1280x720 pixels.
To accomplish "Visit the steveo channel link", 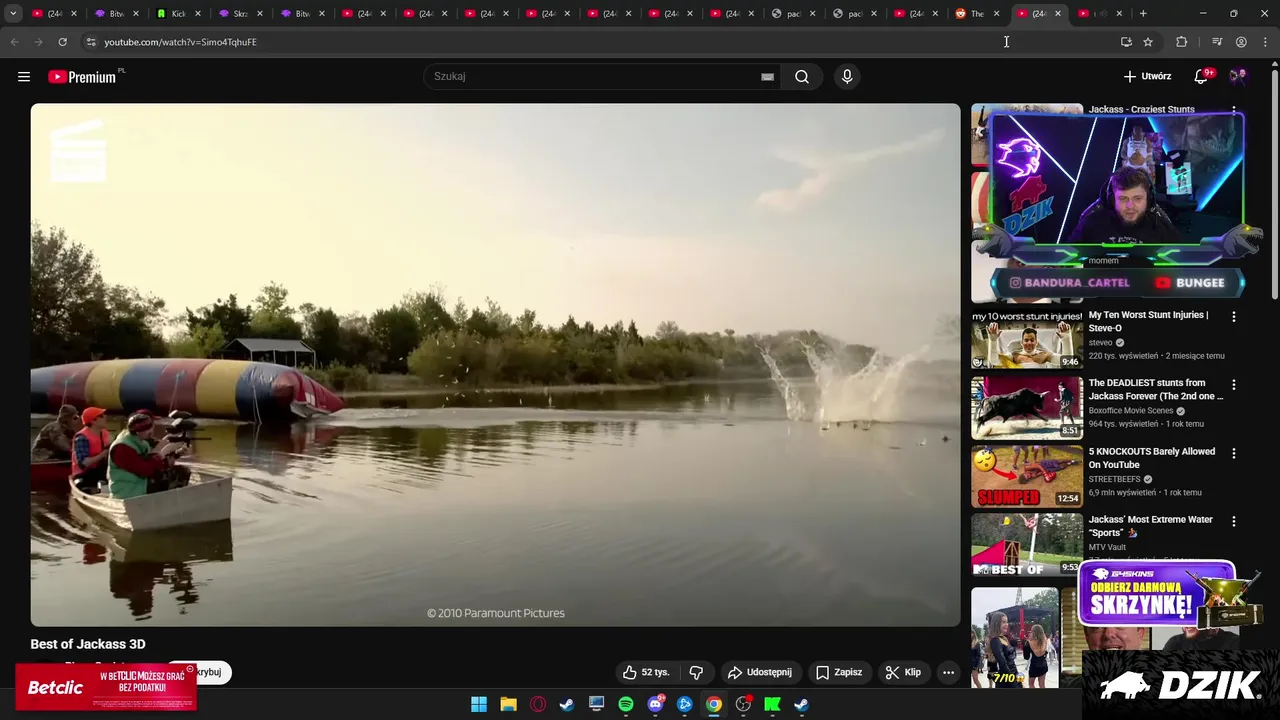I will point(1100,343).
